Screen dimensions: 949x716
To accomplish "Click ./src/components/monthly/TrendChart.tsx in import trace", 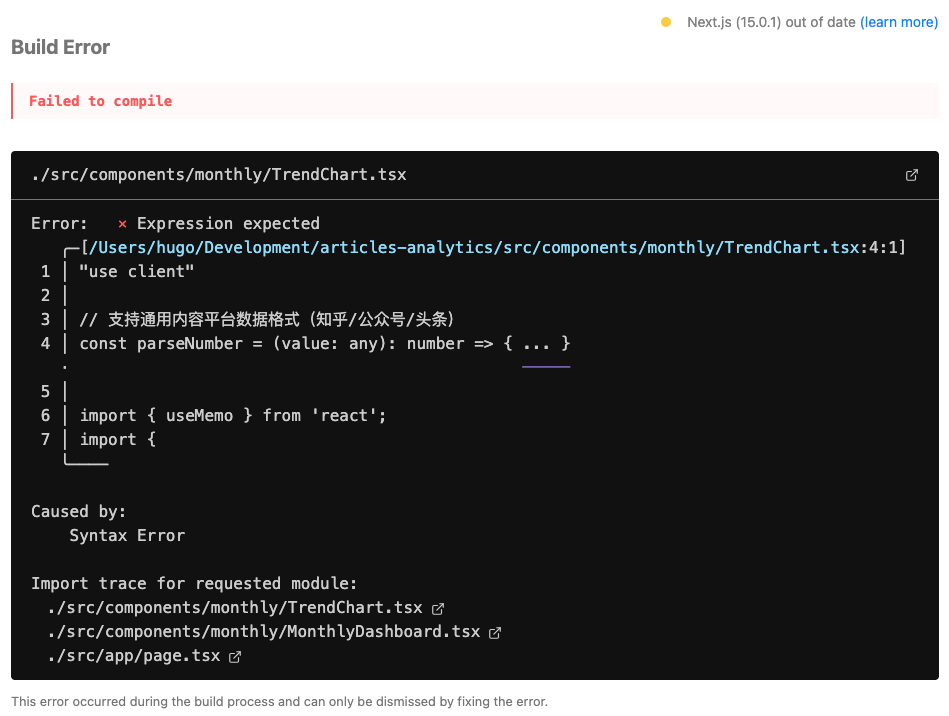I will point(235,608).
